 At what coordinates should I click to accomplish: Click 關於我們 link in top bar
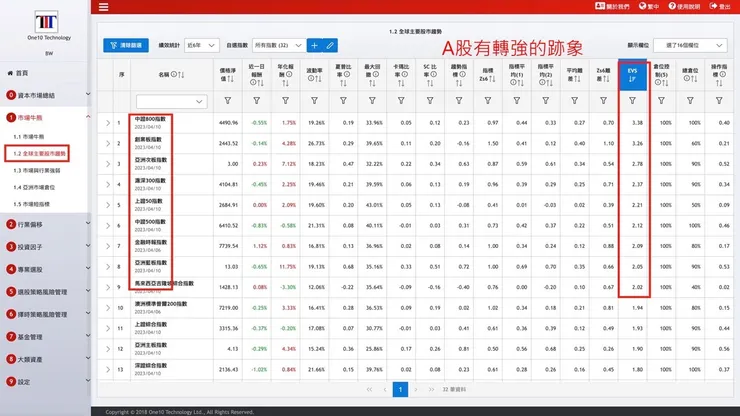click(x=612, y=6)
